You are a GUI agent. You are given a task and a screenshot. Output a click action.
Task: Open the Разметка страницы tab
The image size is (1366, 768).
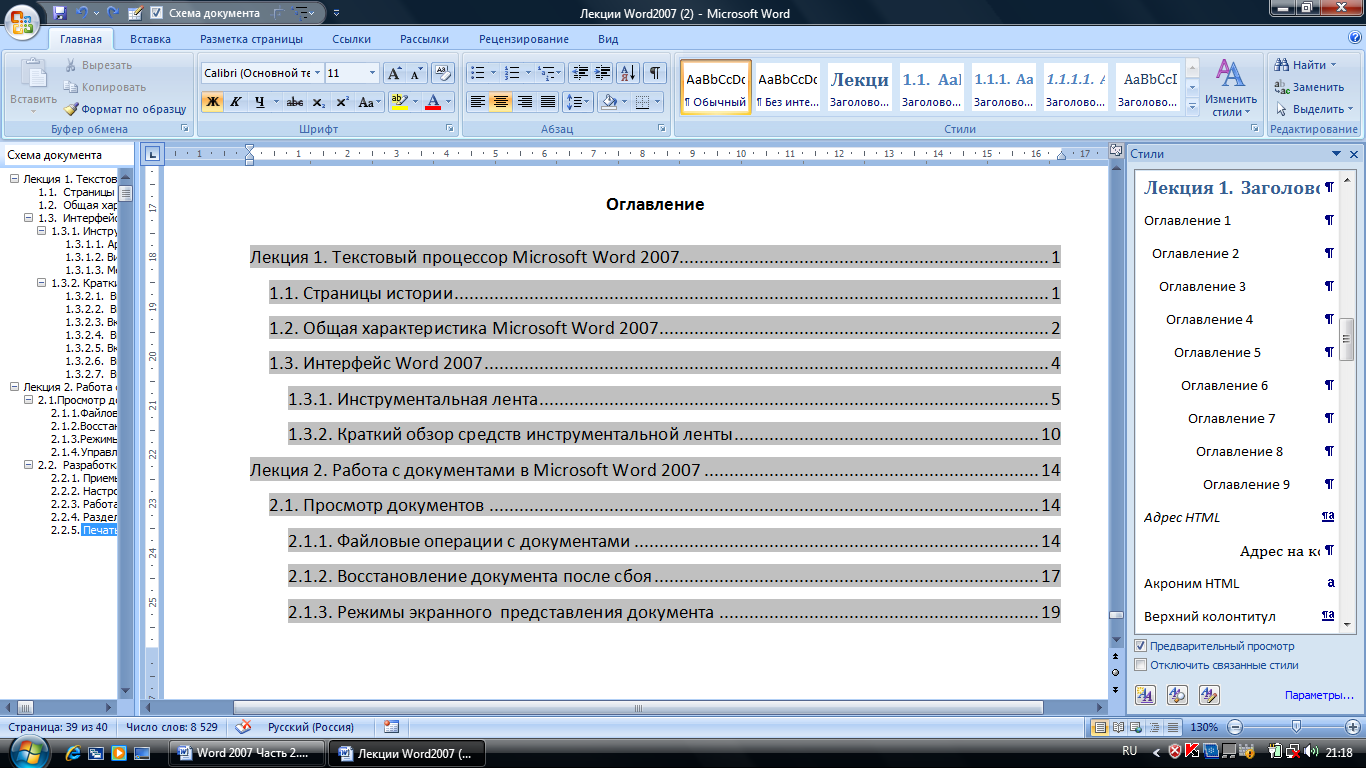(251, 39)
